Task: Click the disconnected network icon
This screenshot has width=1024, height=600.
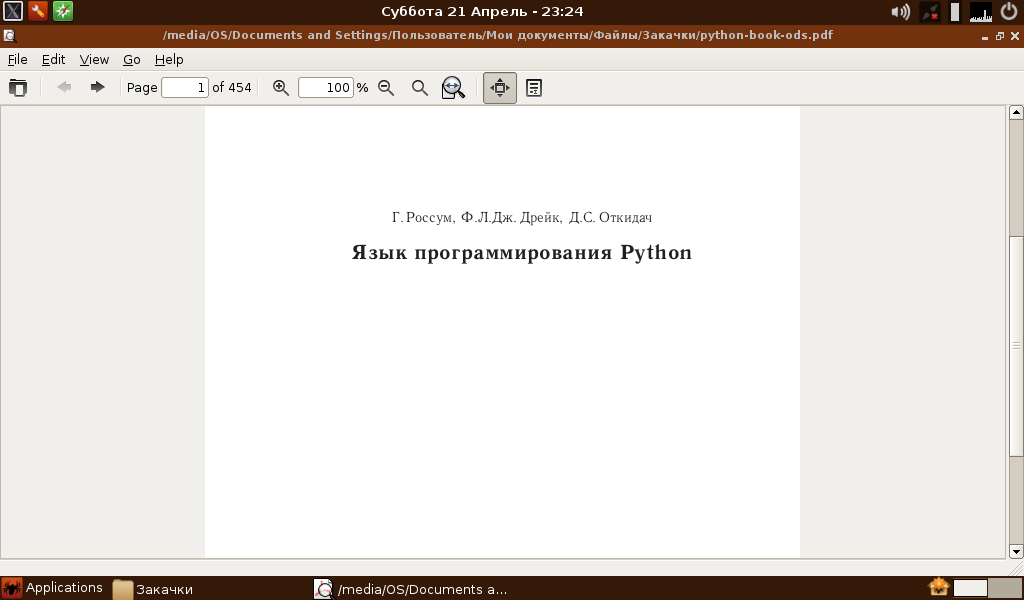Action: (x=929, y=12)
